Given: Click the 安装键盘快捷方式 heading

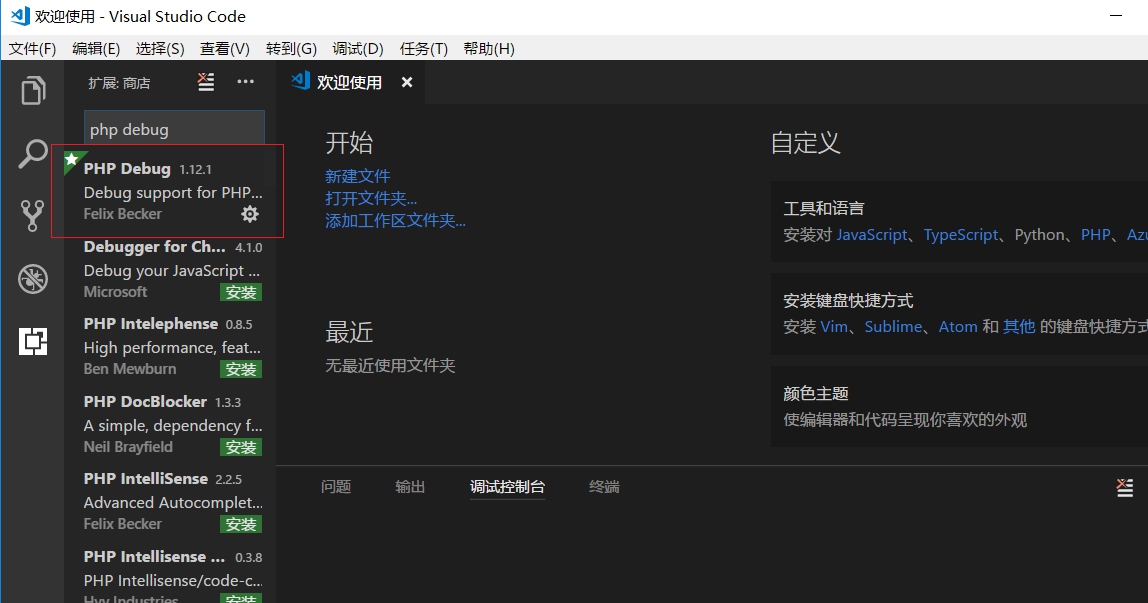Looking at the screenshot, I should [x=848, y=301].
